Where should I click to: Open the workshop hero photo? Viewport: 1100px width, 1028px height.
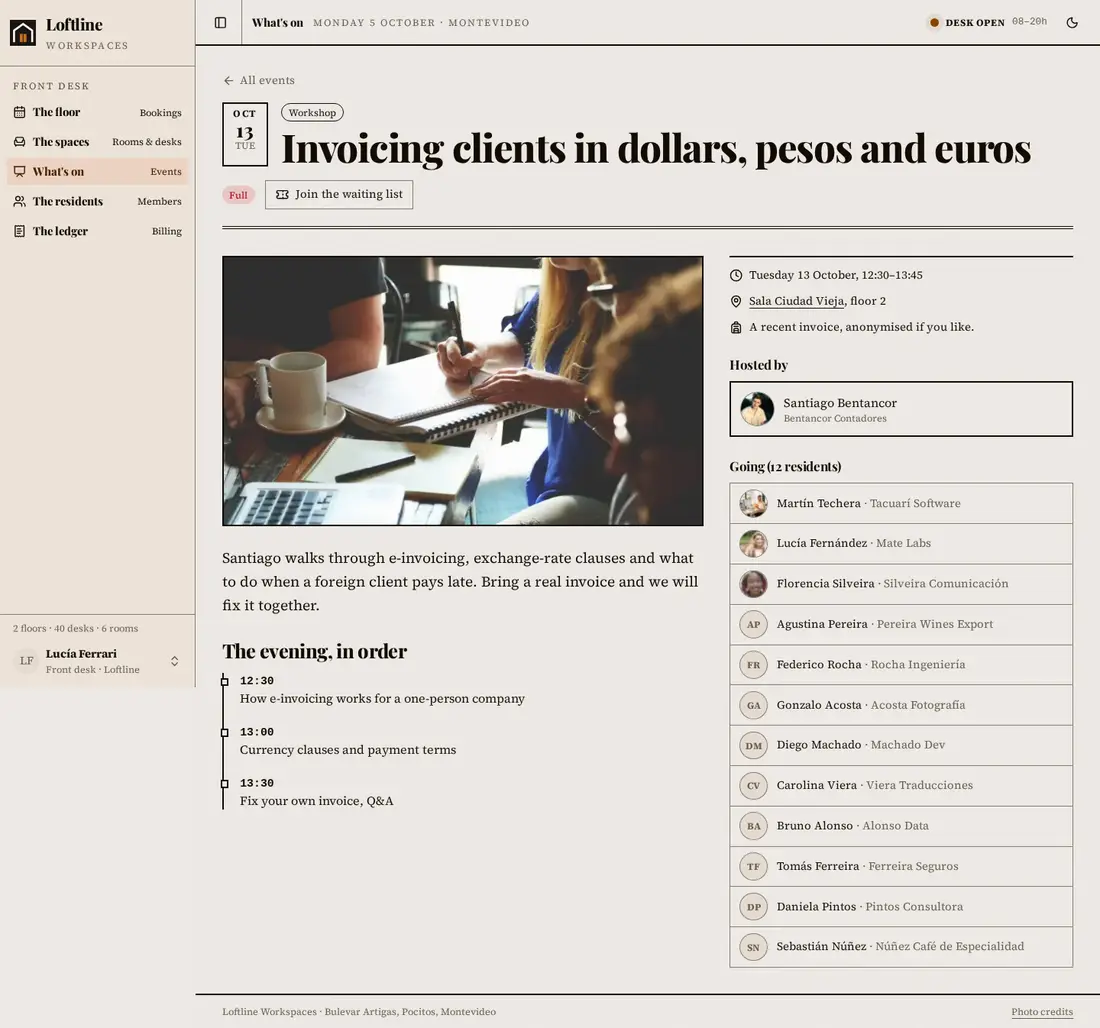click(x=462, y=391)
